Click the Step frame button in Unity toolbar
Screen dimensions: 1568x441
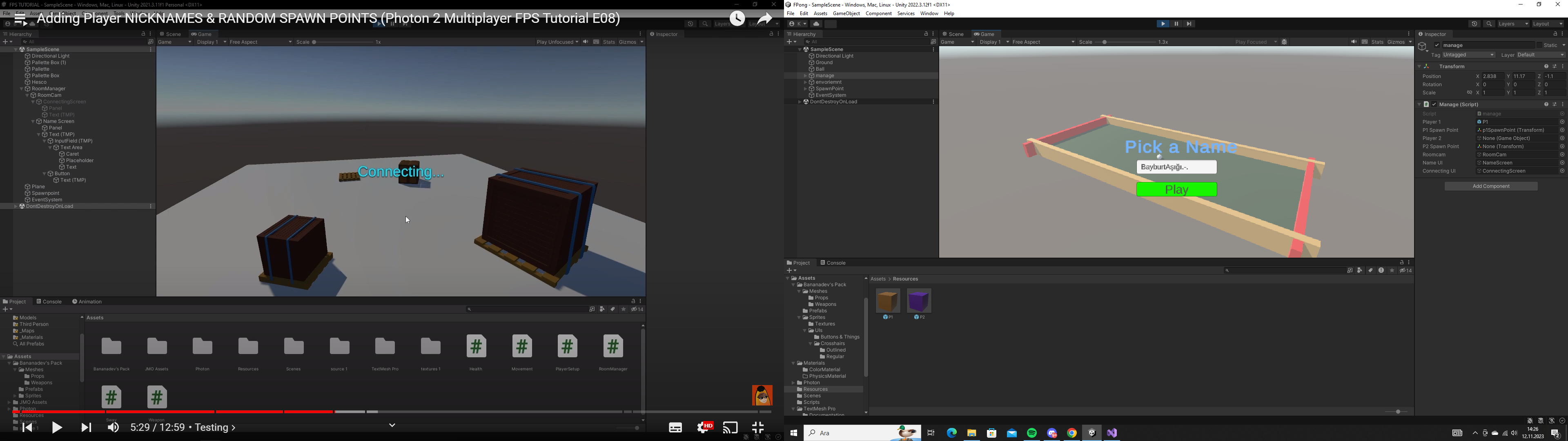1189,24
